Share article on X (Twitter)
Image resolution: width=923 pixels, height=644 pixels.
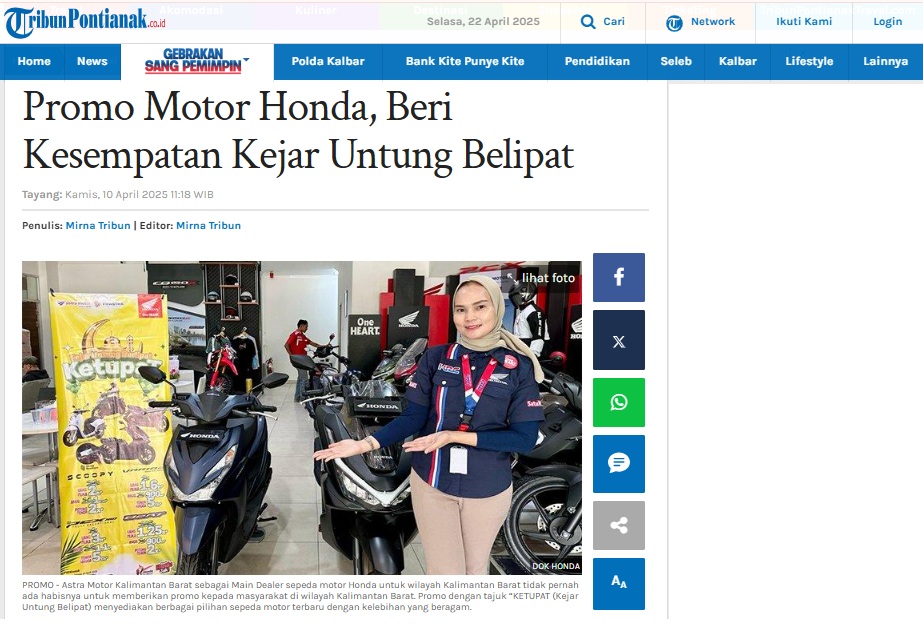pyautogui.click(x=619, y=341)
